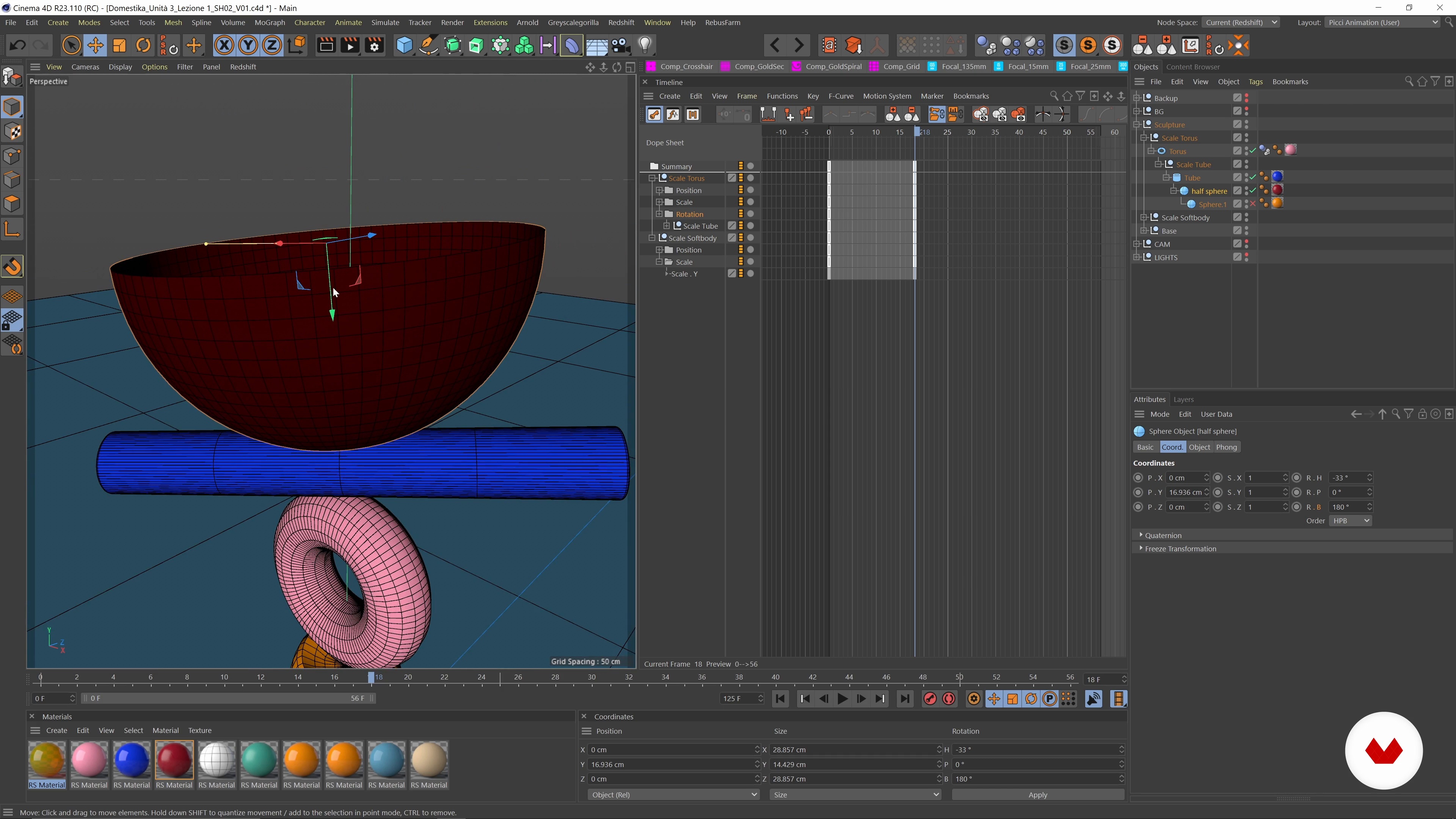Expand Quaternion section in Attributes
Viewport: 1456px width, 819px height.
pyautogui.click(x=1141, y=535)
